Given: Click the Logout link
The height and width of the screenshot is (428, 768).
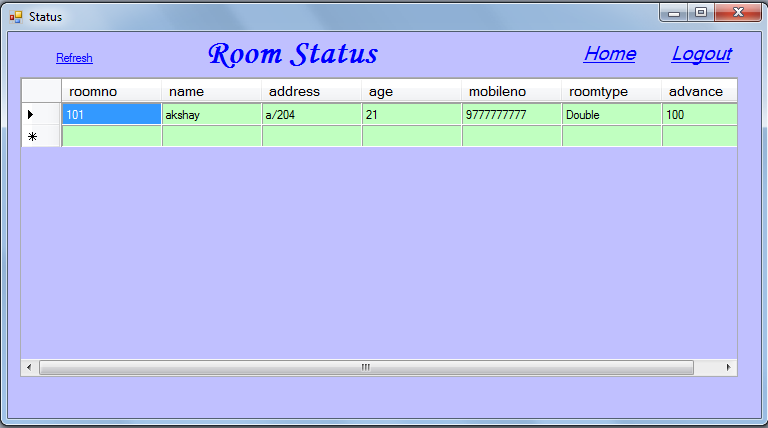Looking at the screenshot, I should click(701, 54).
